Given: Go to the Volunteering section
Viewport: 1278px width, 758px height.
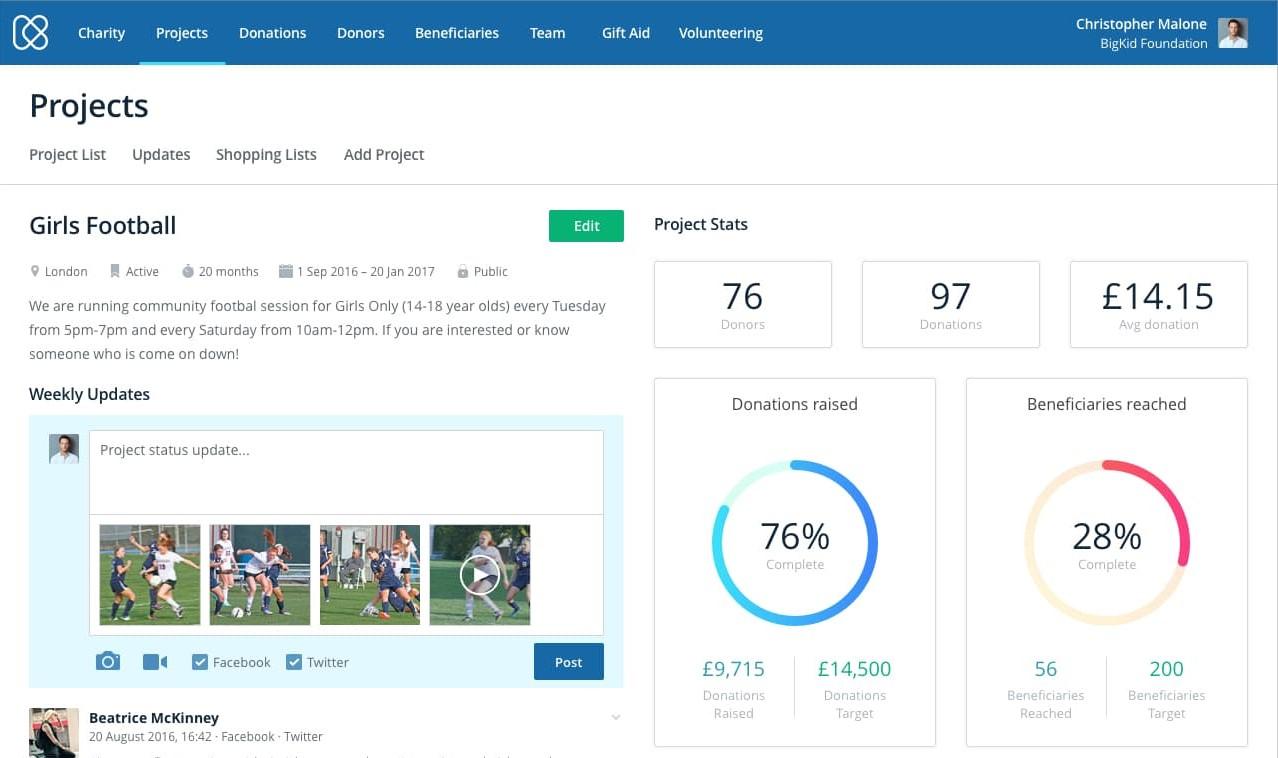Looking at the screenshot, I should pos(720,33).
